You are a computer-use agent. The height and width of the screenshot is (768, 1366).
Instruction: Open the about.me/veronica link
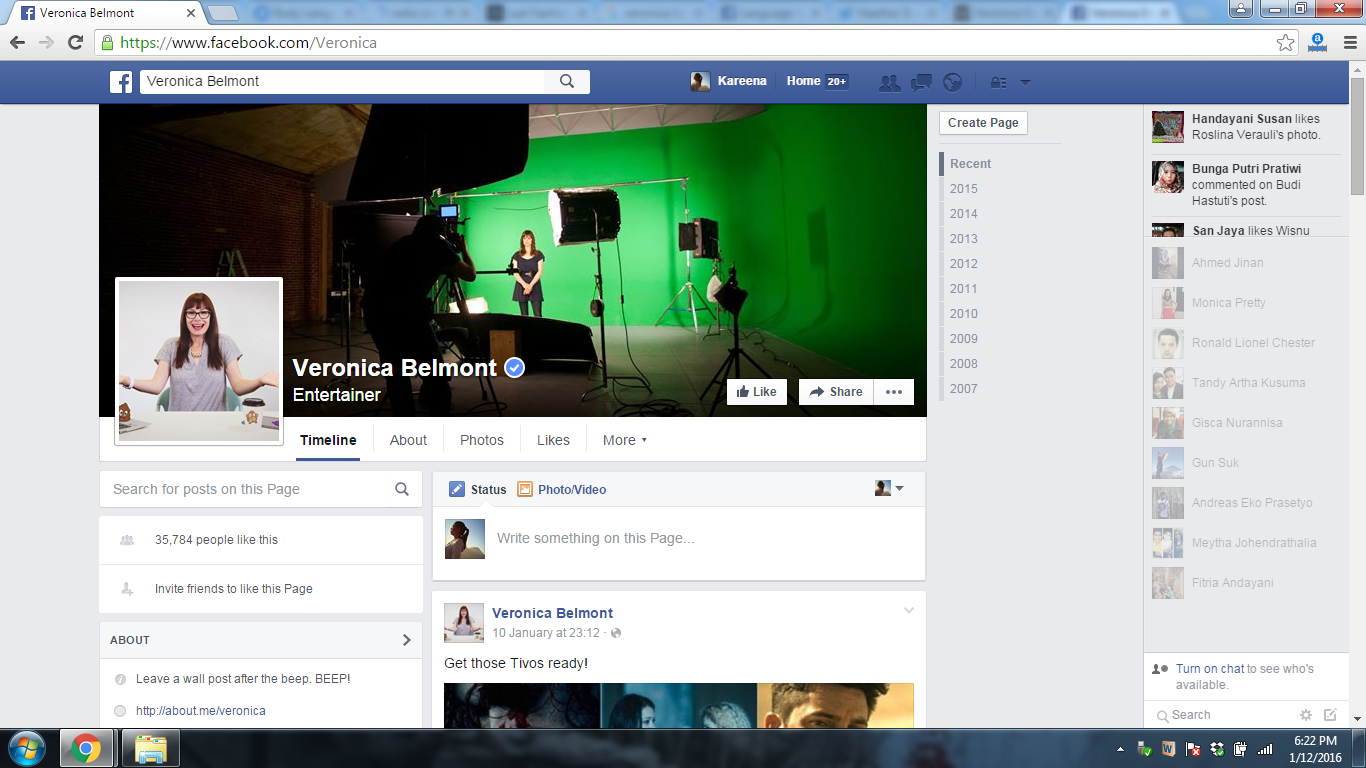201,711
